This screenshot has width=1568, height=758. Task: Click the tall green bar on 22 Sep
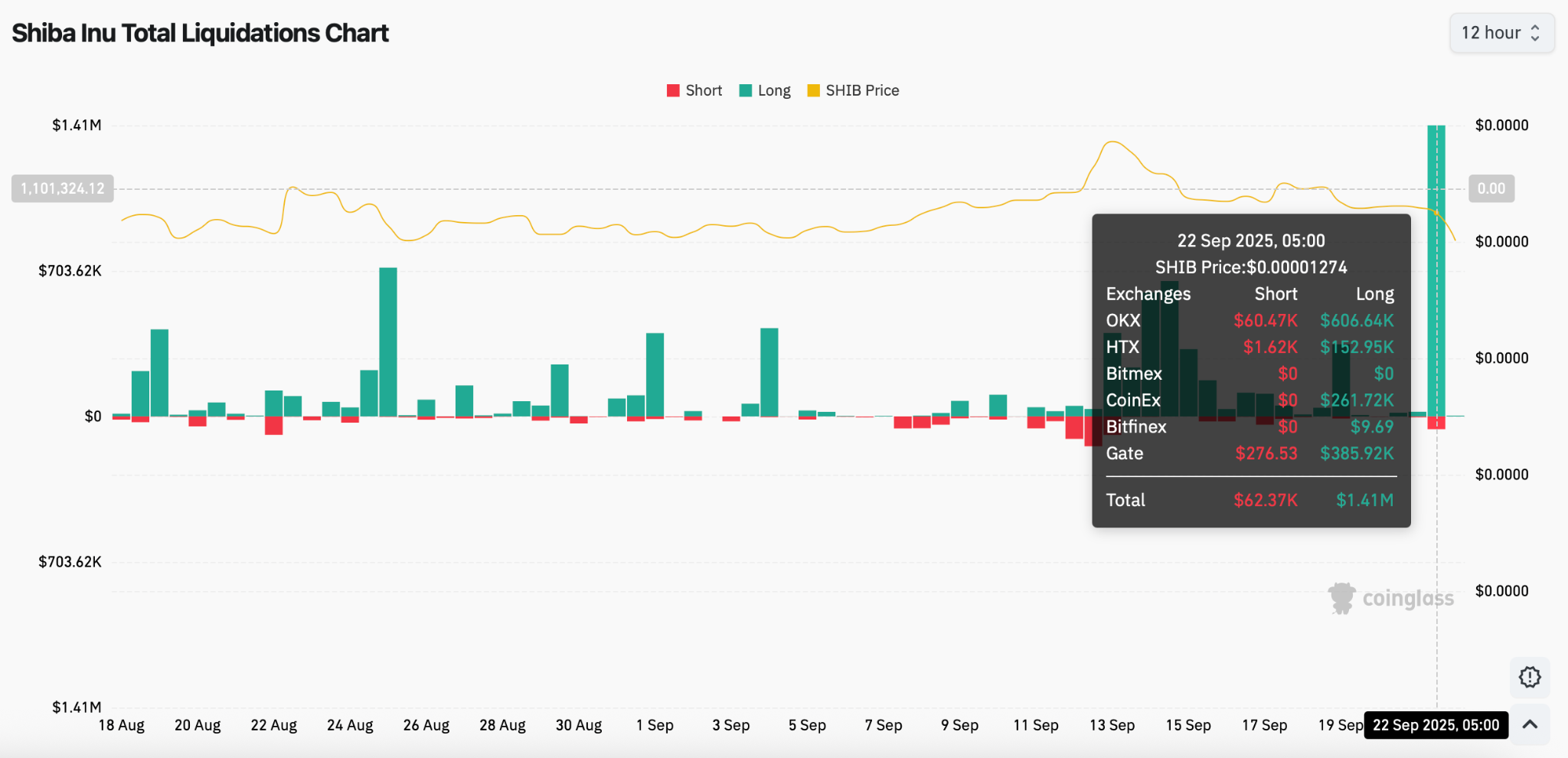[x=1436, y=270]
